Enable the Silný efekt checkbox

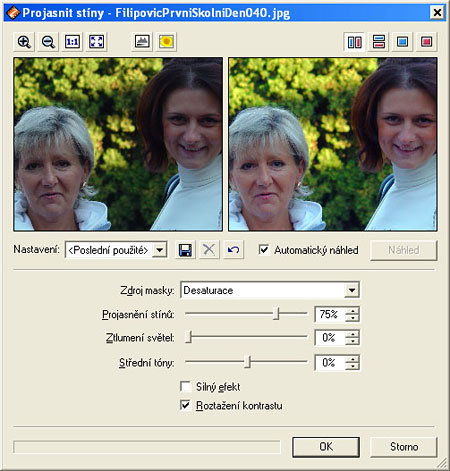click(185, 387)
